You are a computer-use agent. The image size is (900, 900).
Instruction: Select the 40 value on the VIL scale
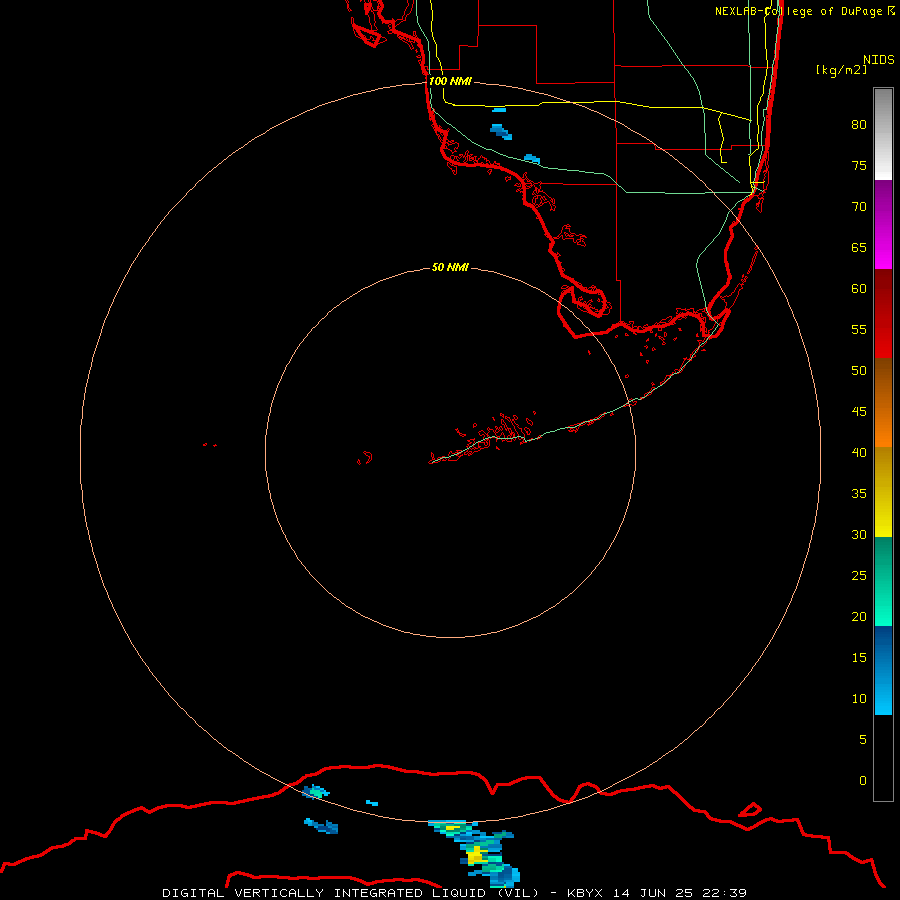point(859,452)
